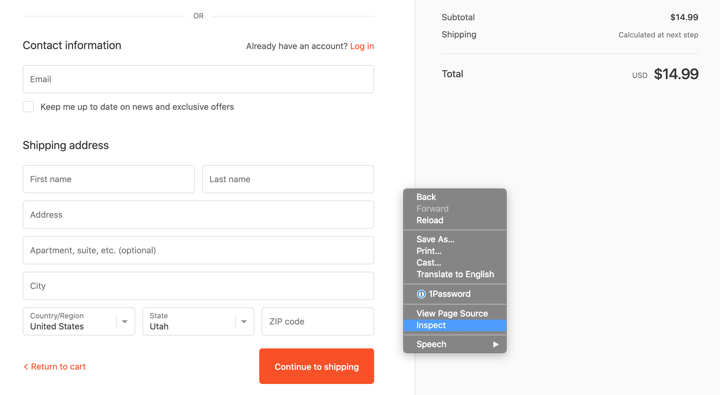Click 'Calculated at next step' text
Image resolution: width=720 pixels, height=395 pixels.
pyautogui.click(x=658, y=35)
